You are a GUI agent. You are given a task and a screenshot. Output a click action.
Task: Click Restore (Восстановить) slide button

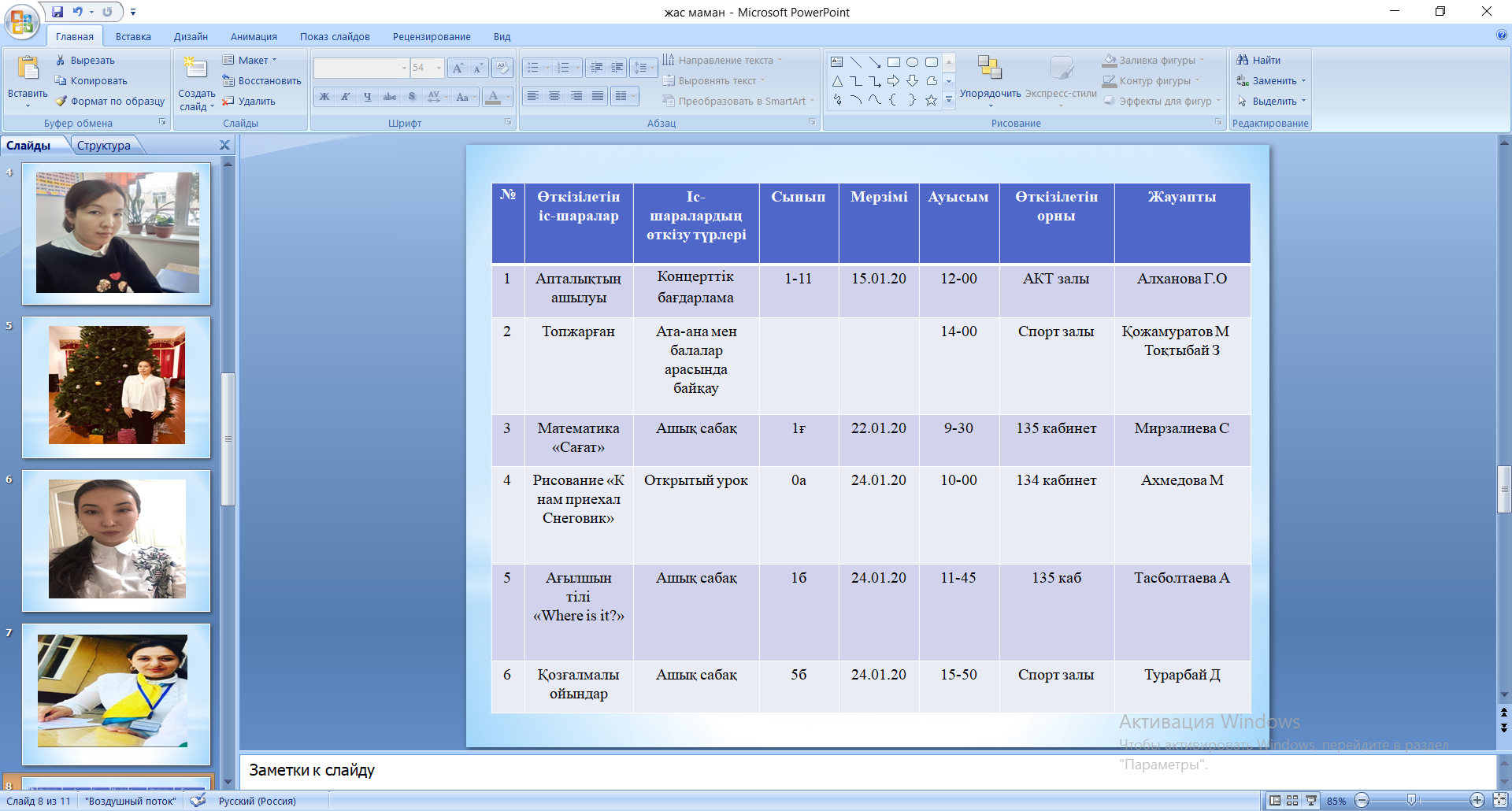(261, 80)
